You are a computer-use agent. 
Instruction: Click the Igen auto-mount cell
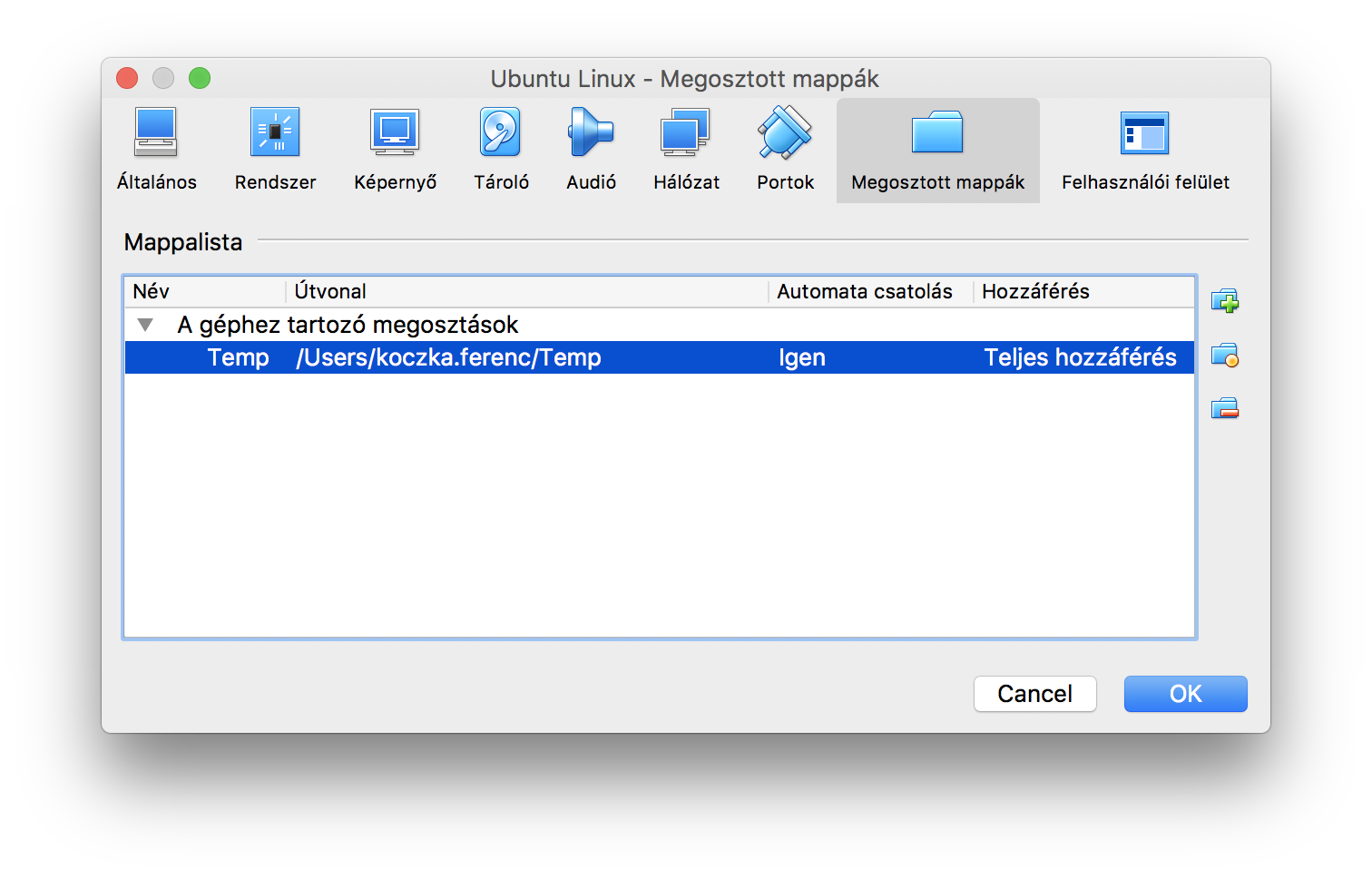pyautogui.click(x=802, y=357)
